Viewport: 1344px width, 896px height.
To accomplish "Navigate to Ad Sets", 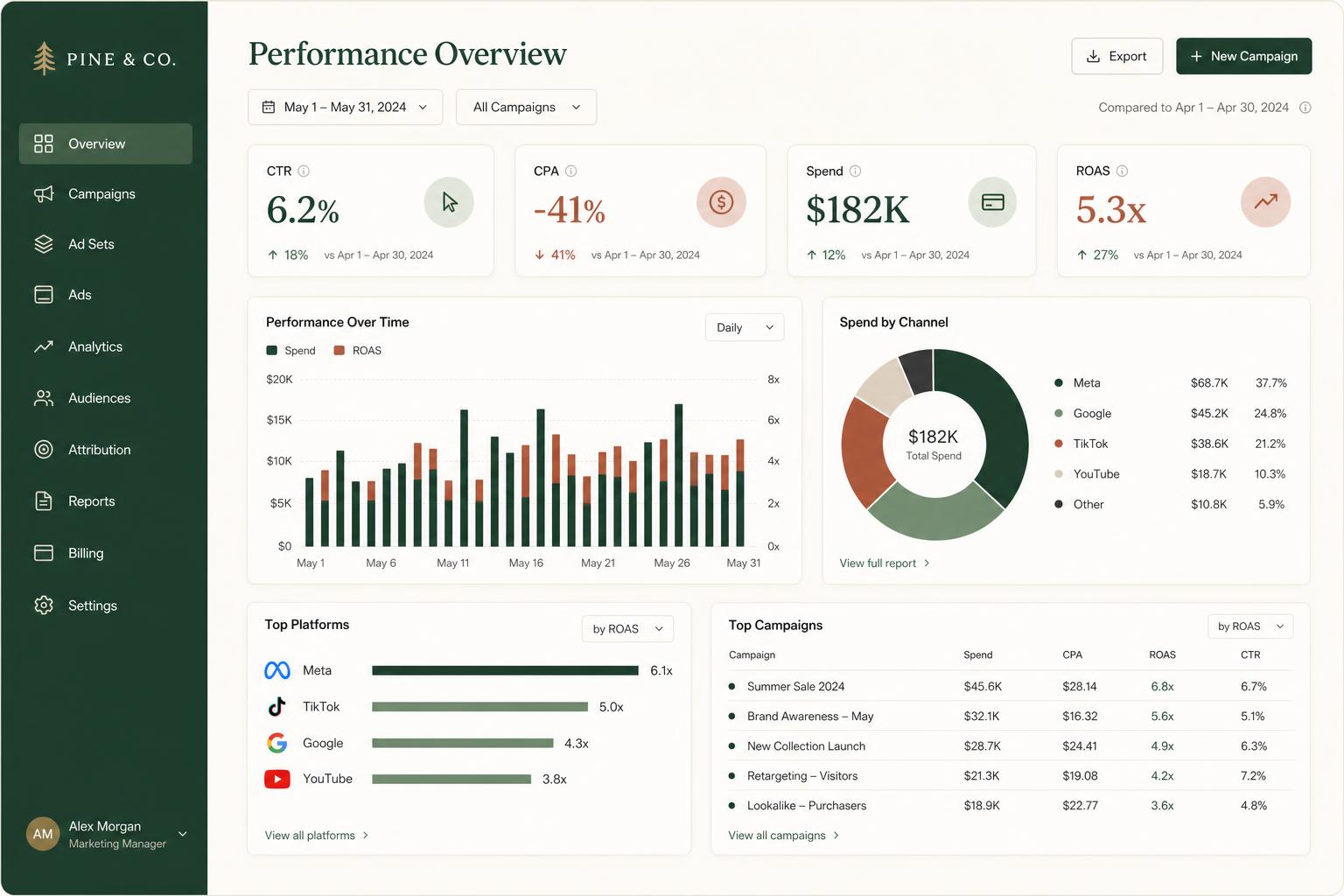I will coord(106,244).
